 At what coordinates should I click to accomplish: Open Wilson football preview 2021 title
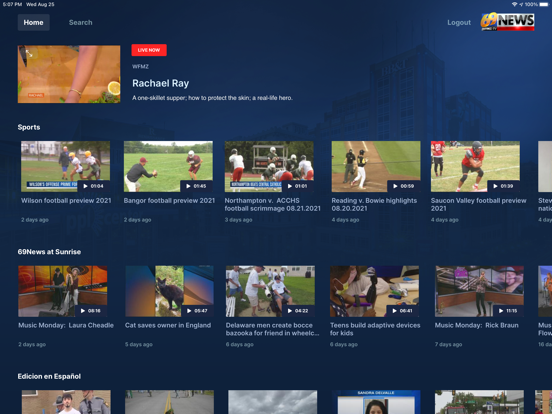66,201
